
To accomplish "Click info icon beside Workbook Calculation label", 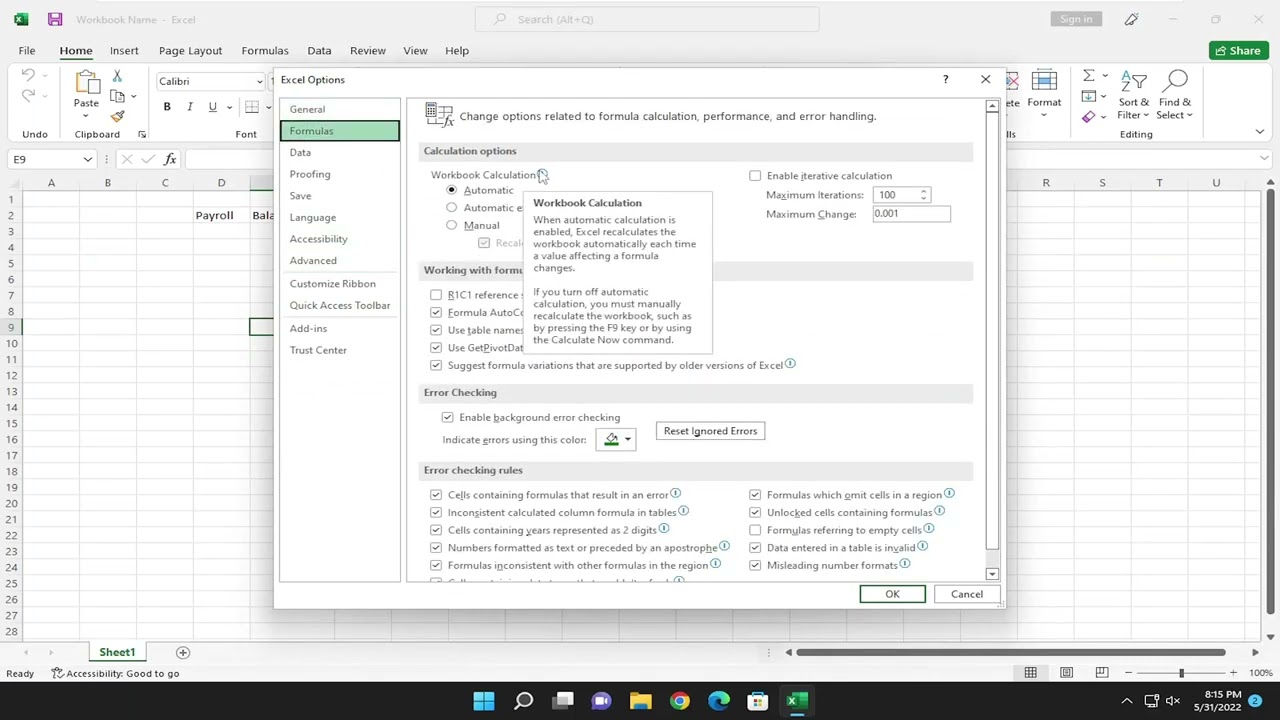I will [542, 174].
